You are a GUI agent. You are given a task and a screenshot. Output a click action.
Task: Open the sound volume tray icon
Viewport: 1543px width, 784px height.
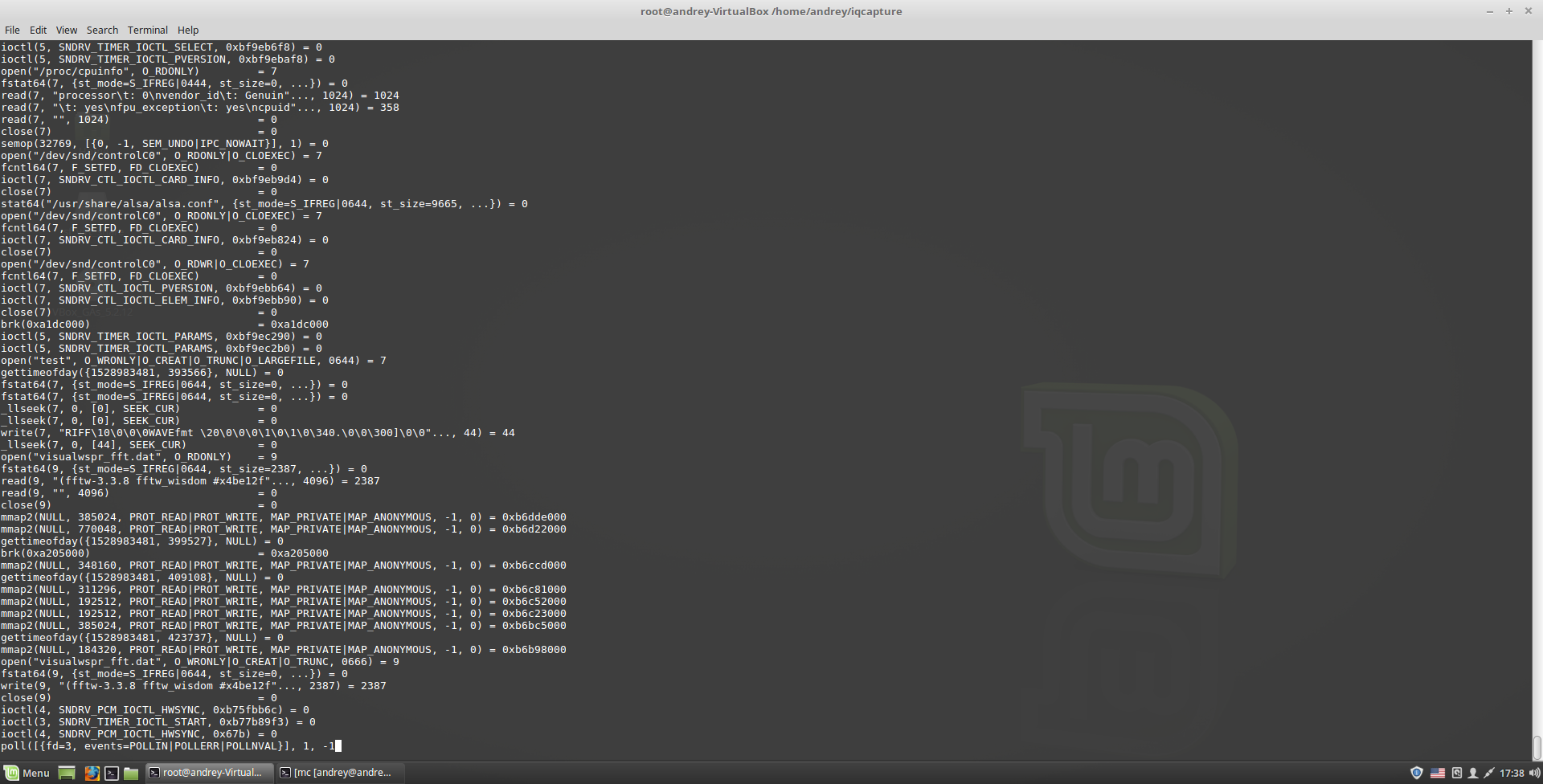pos(1533,773)
